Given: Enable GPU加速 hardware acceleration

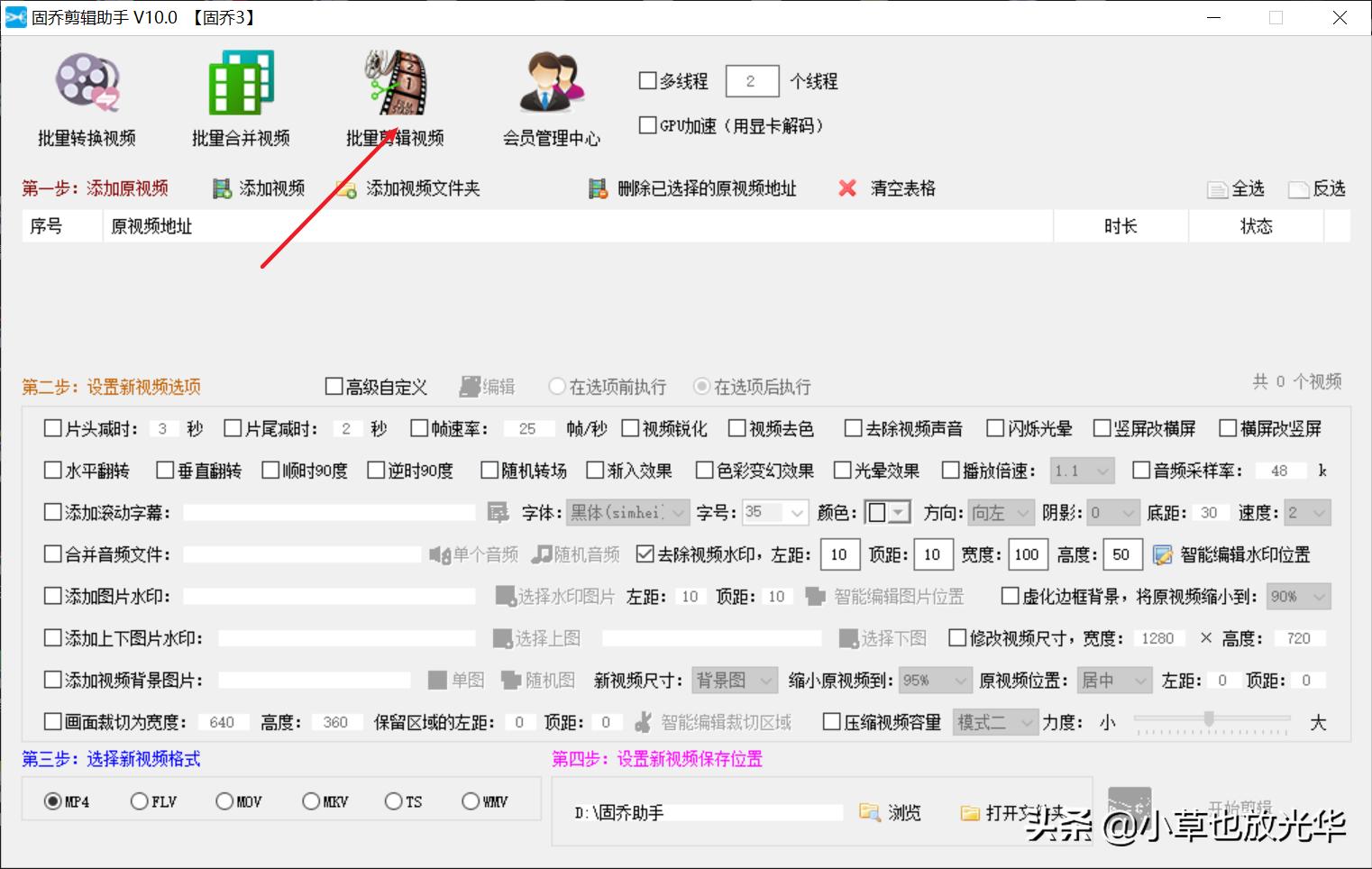Looking at the screenshot, I should (648, 125).
